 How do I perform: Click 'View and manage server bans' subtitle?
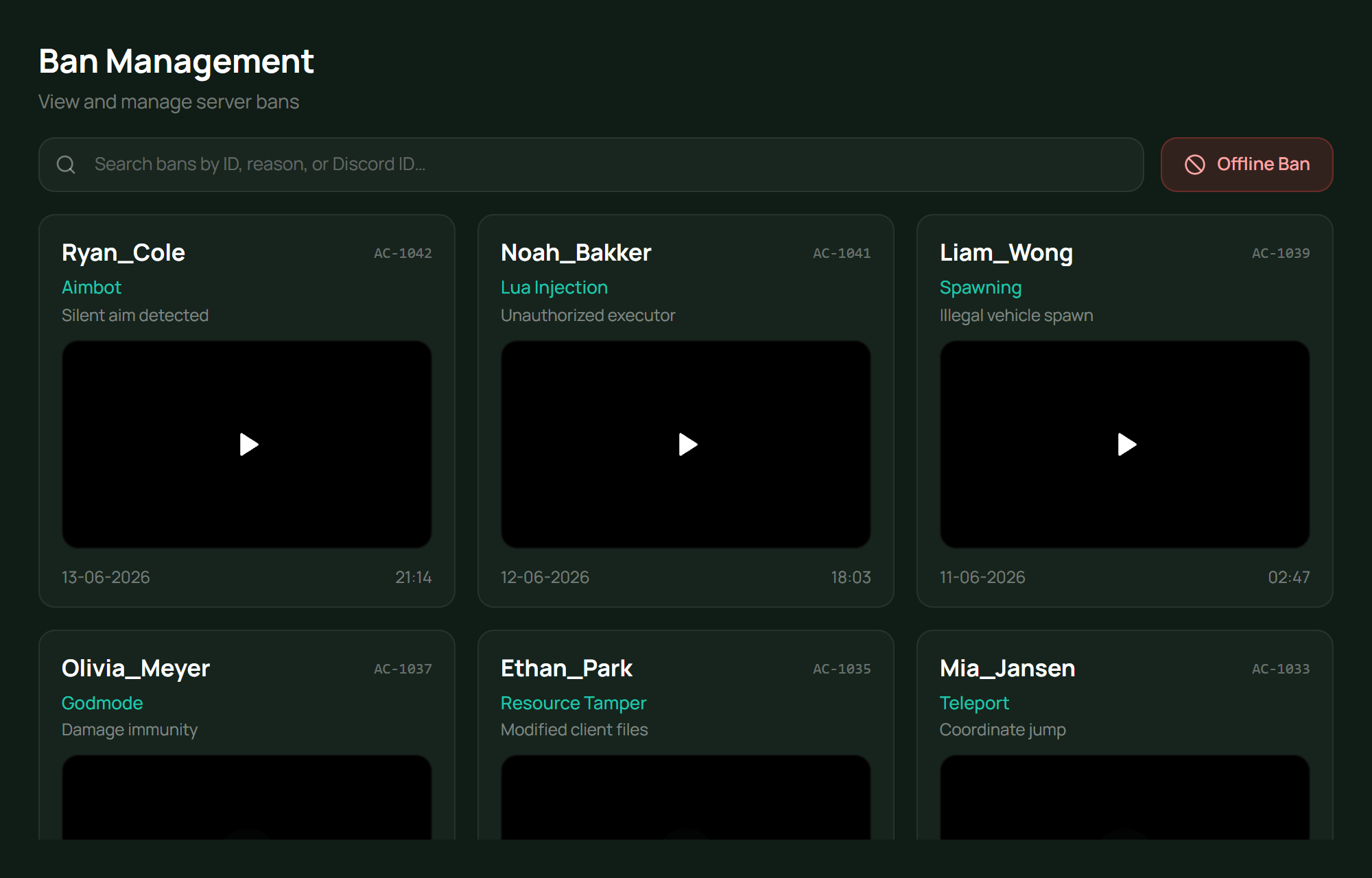click(169, 102)
